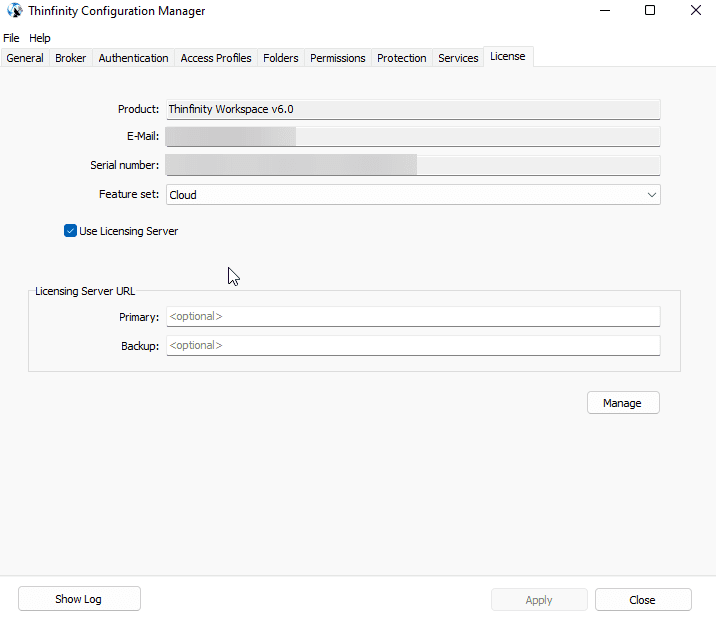Click the Serial number field
The image size is (716, 620).
click(413, 165)
